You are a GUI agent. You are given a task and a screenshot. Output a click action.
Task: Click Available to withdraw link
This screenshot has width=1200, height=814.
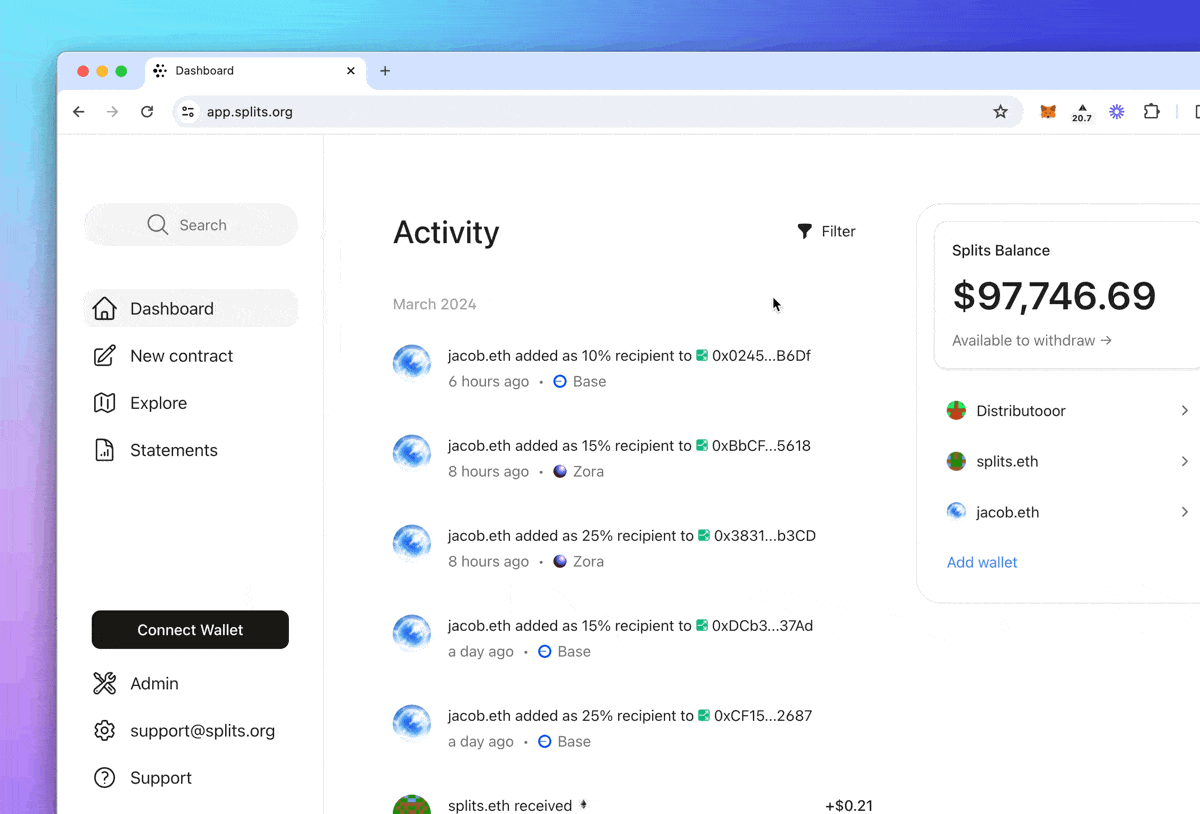coord(1032,340)
